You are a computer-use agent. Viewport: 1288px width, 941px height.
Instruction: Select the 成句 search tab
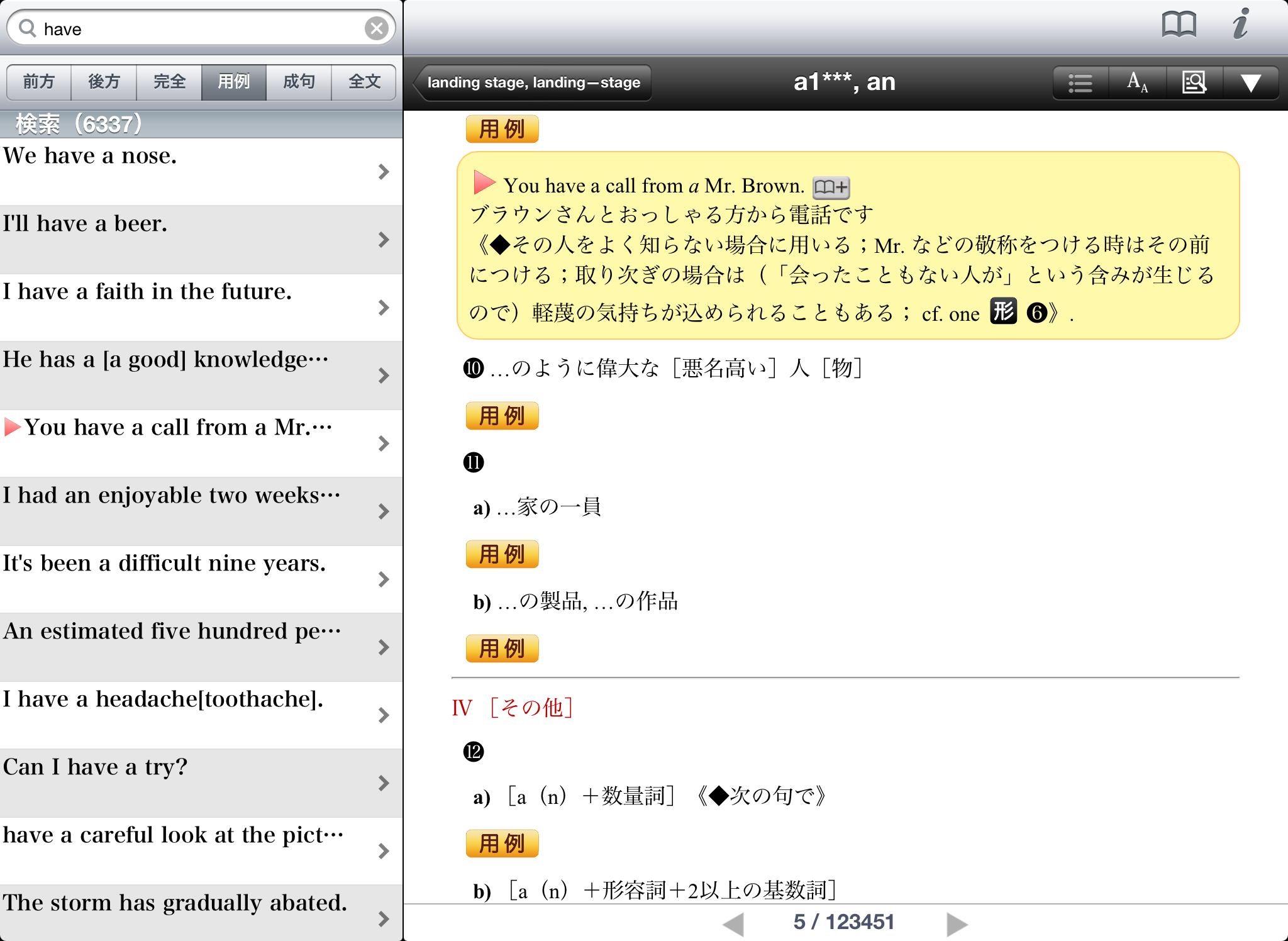299,82
